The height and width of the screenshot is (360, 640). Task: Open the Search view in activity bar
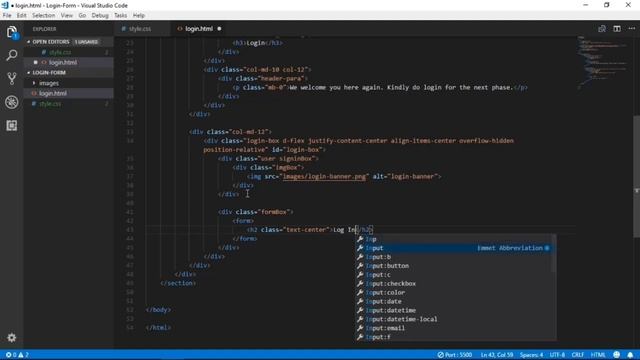[11, 55]
